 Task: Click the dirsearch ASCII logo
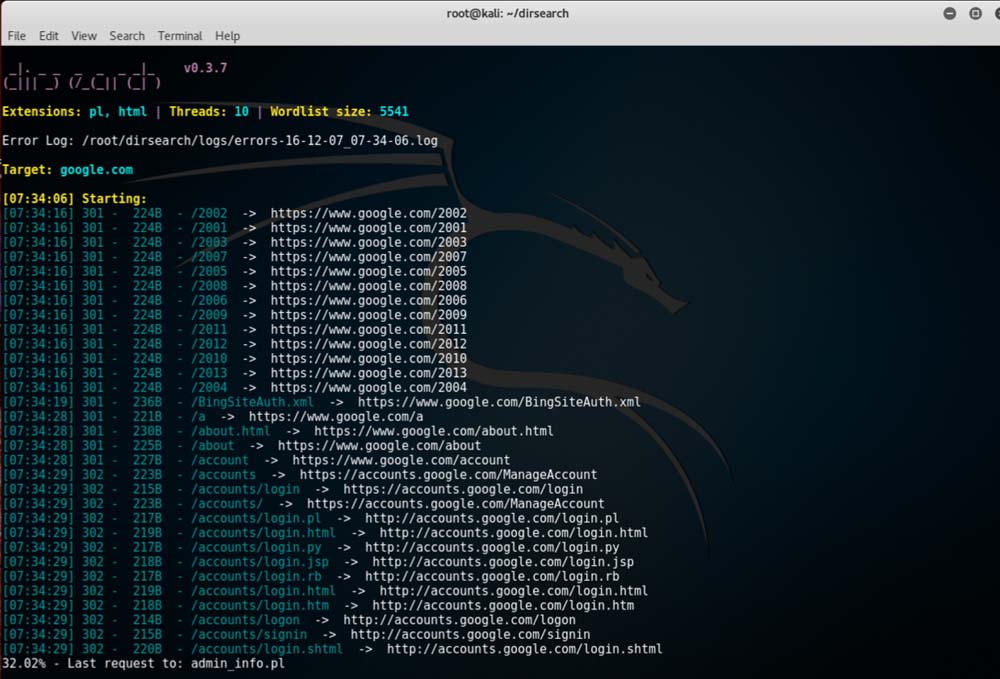[x=82, y=77]
